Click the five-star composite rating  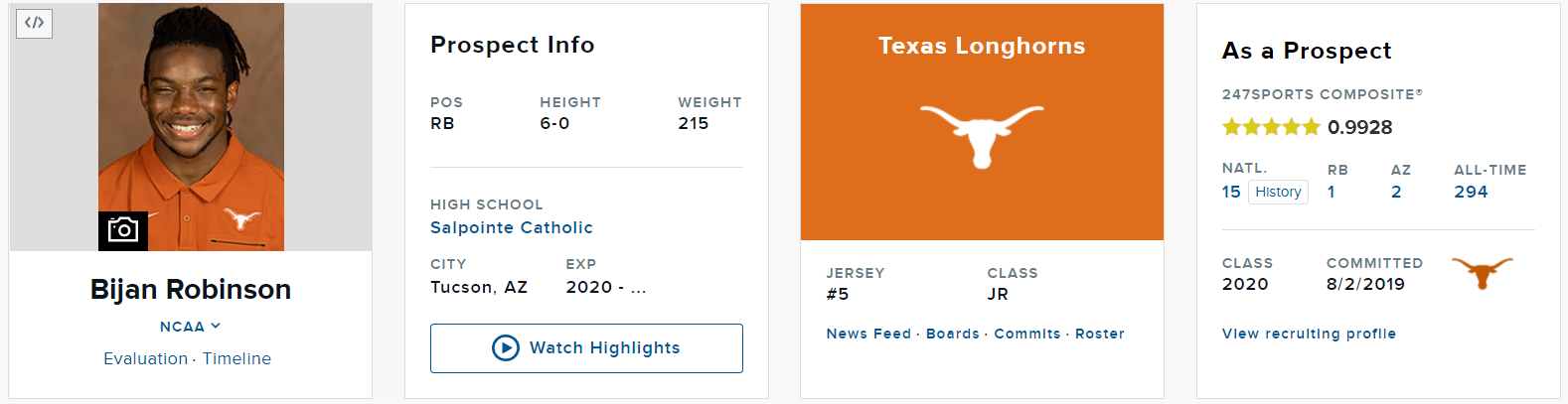coord(1271,127)
